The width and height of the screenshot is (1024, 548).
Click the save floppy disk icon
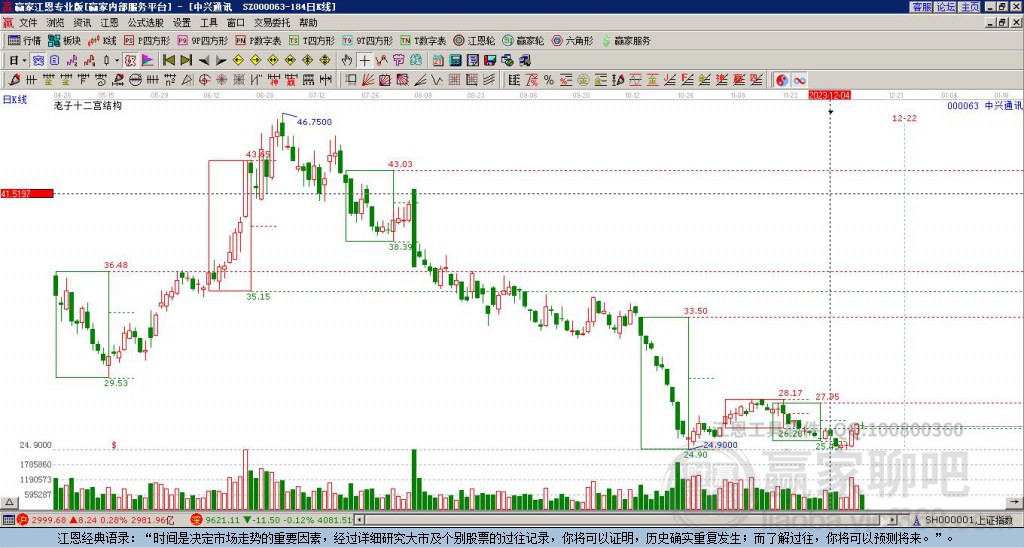pyautogui.click(x=490, y=61)
